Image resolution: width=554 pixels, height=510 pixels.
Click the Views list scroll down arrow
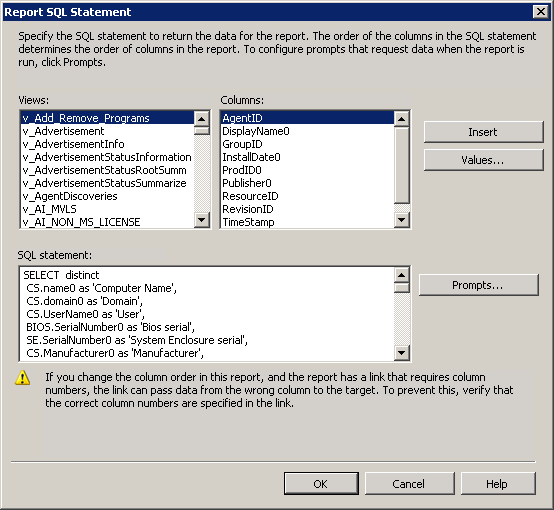[202, 220]
